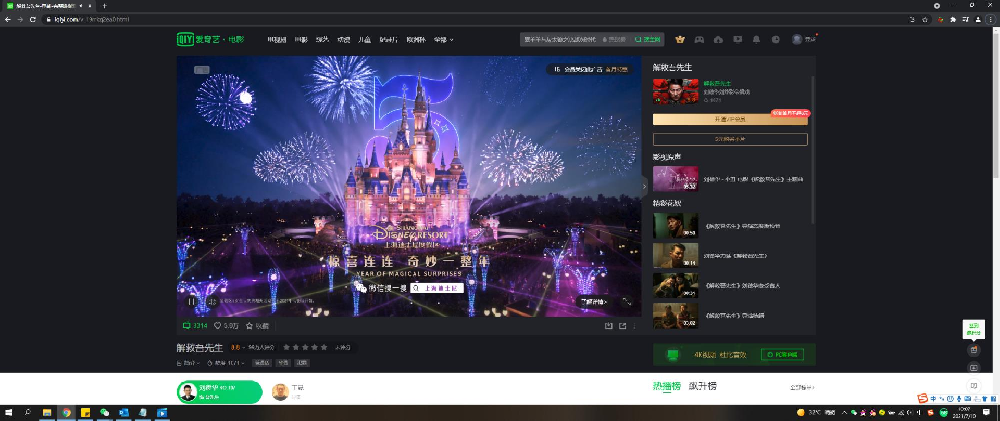Open the game controller icon in header
Screen dimensions: 1000x421
pos(699,40)
